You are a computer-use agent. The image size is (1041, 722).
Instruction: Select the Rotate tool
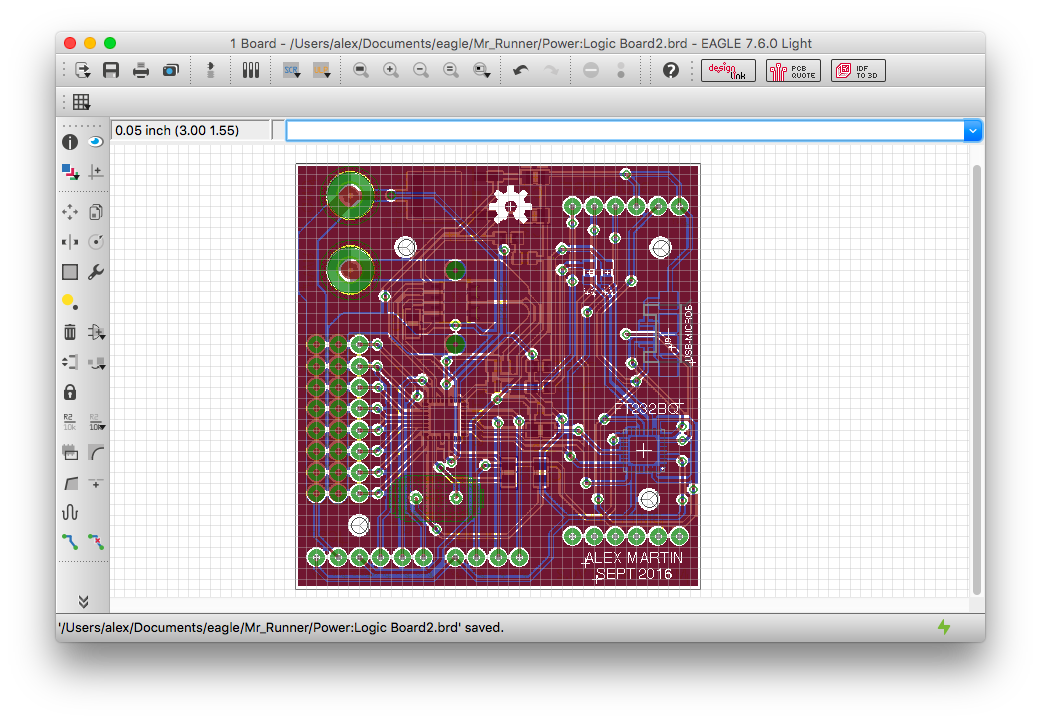(x=96, y=242)
